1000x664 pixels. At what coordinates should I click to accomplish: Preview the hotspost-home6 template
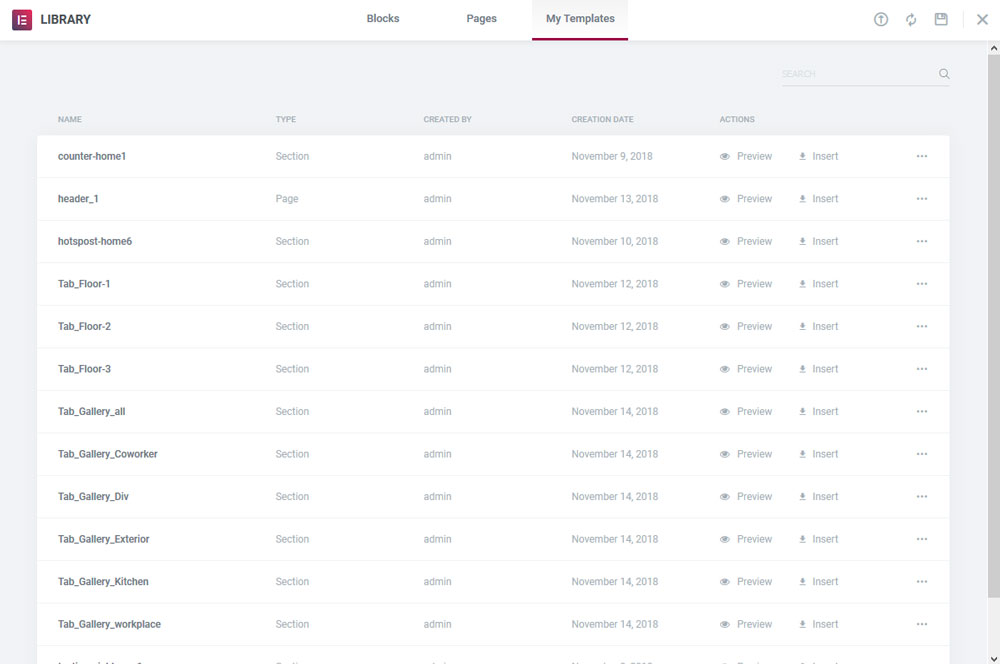[747, 242]
